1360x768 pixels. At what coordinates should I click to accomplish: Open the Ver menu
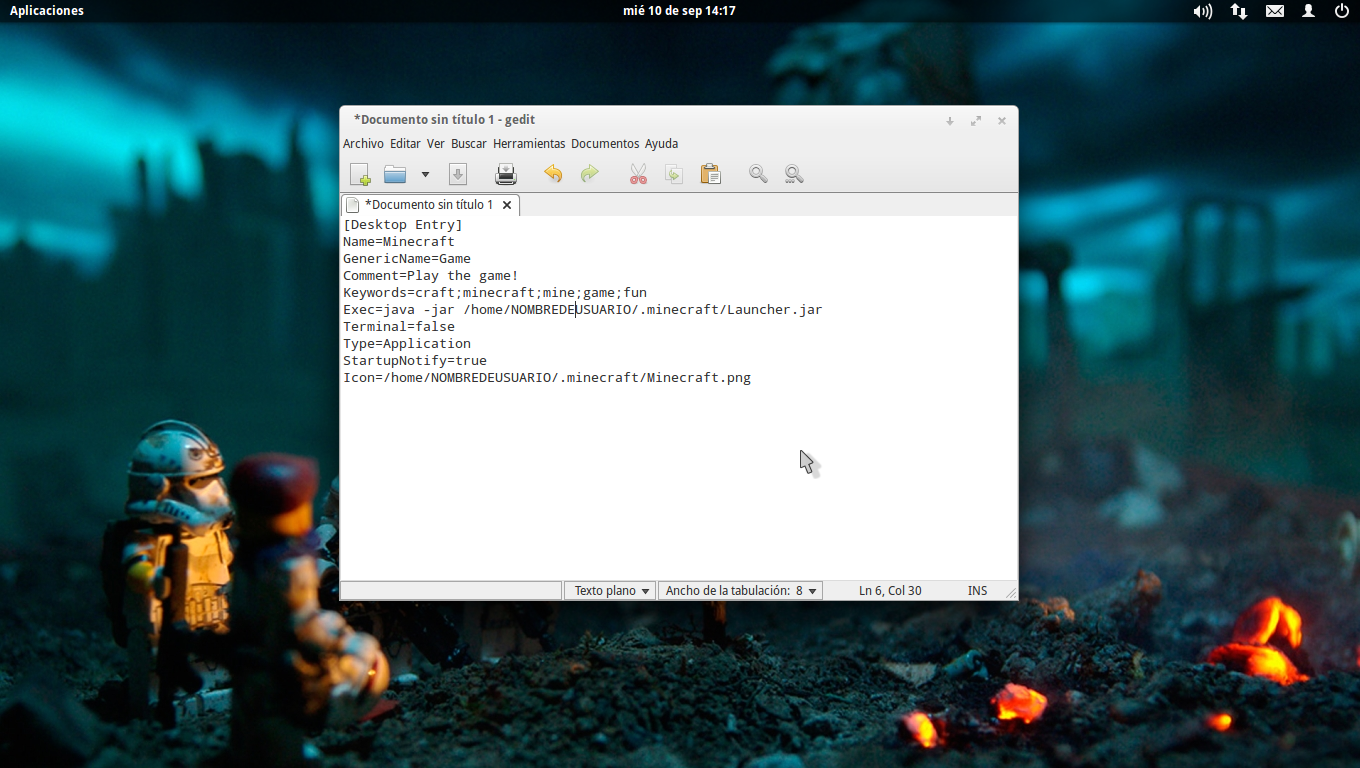tap(436, 144)
